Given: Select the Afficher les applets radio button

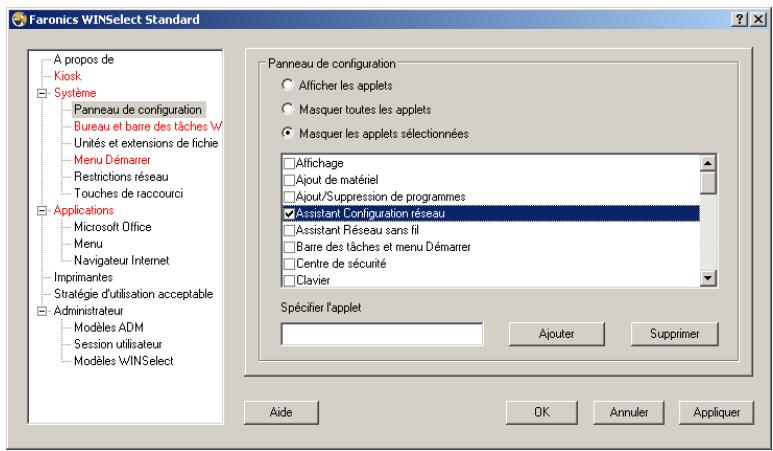Looking at the screenshot, I should 287,85.
